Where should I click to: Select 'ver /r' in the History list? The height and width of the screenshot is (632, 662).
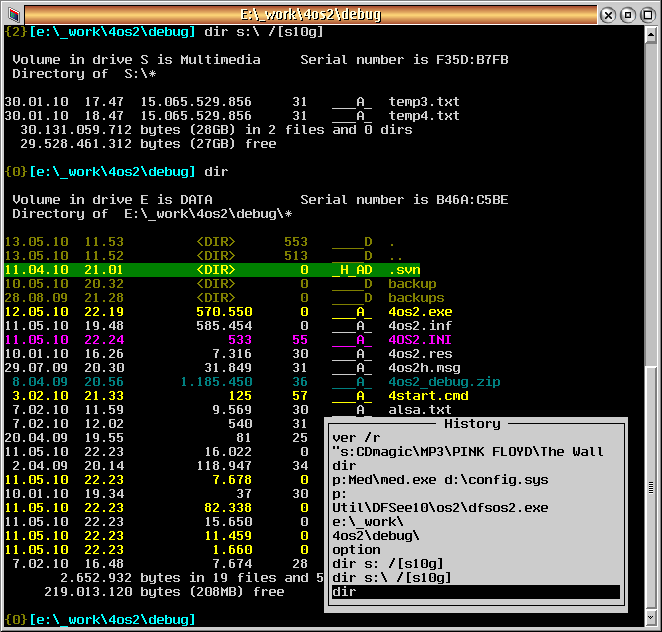[358, 438]
